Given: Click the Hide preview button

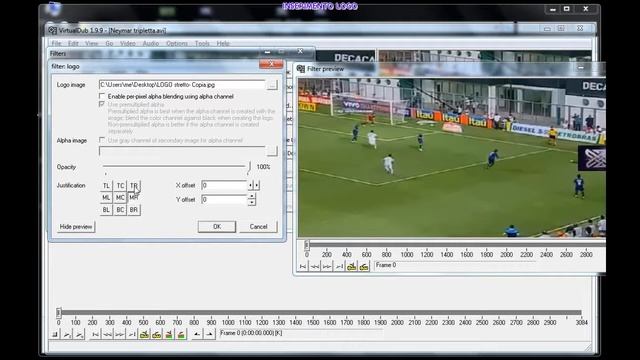Looking at the screenshot, I should (76, 227).
